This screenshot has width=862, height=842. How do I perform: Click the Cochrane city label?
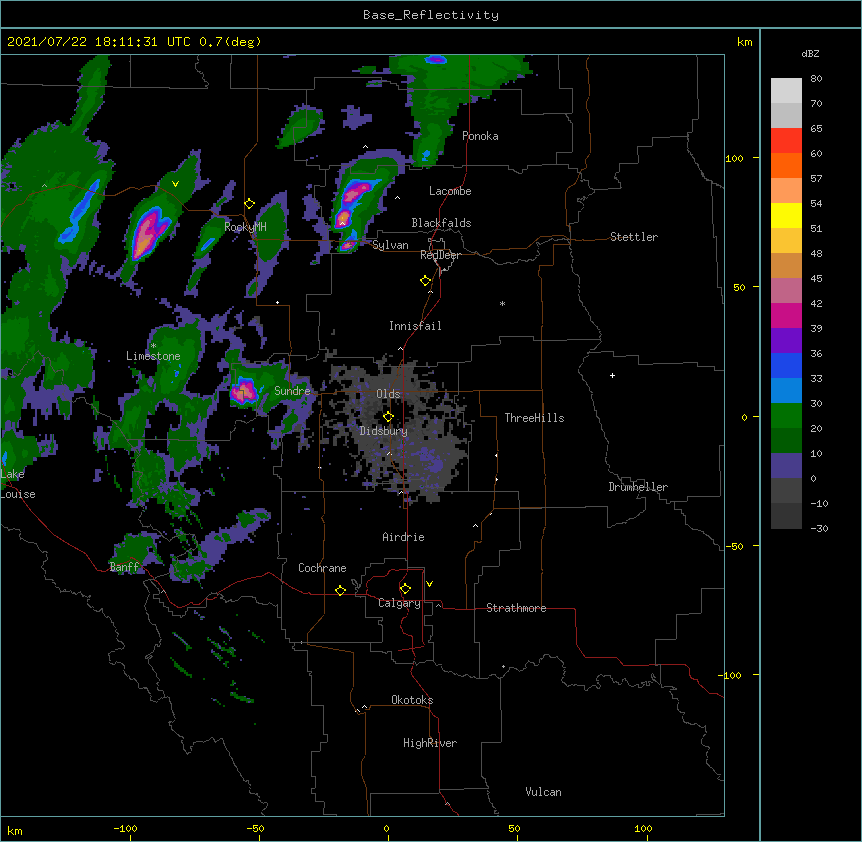[322, 568]
